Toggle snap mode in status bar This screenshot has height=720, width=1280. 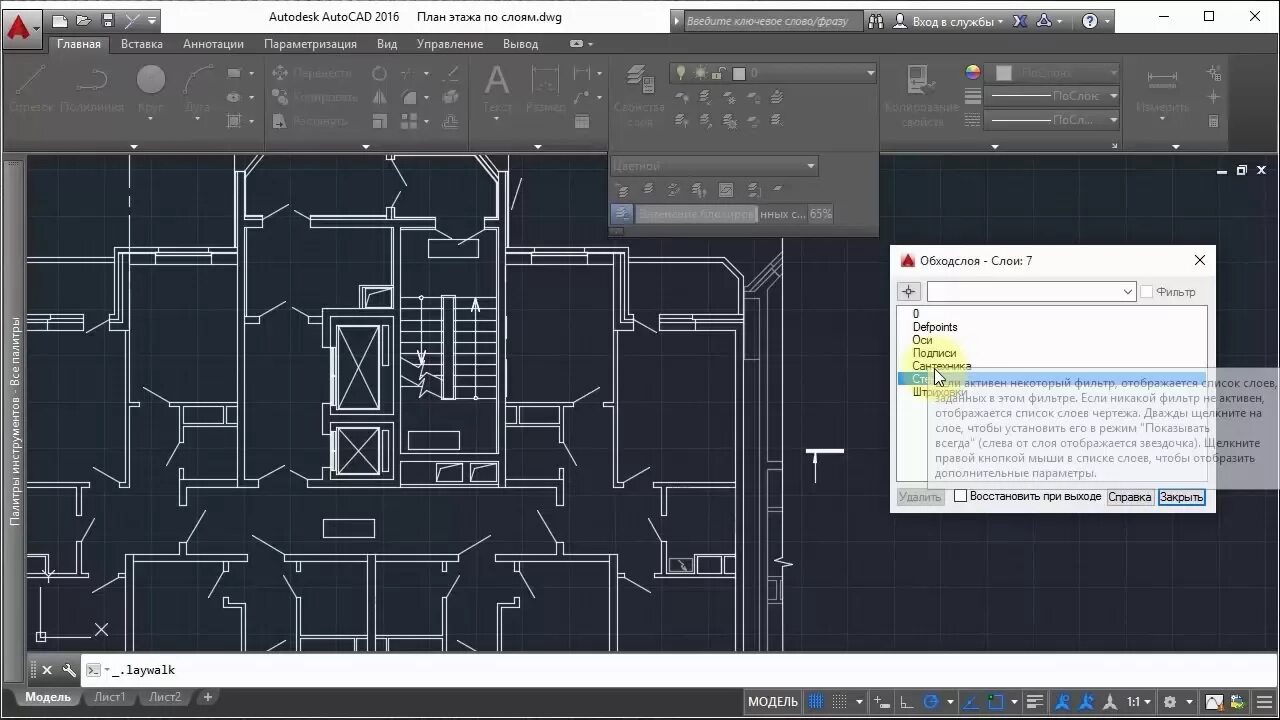click(839, 702)
